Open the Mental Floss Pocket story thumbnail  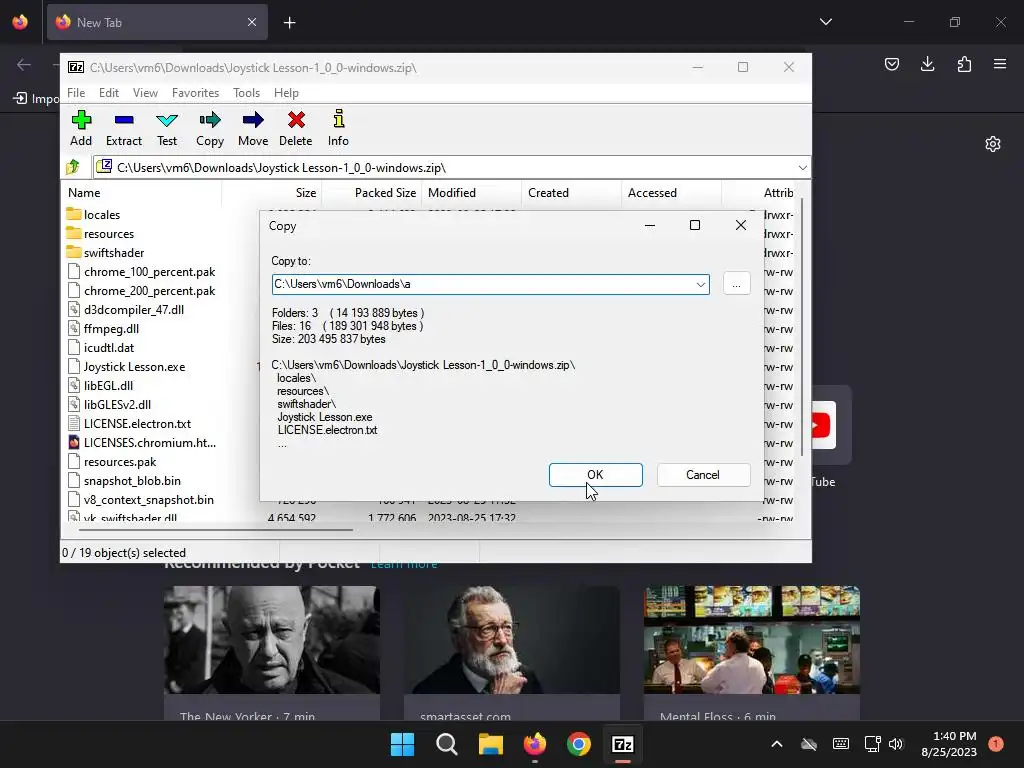pos(752,640)
